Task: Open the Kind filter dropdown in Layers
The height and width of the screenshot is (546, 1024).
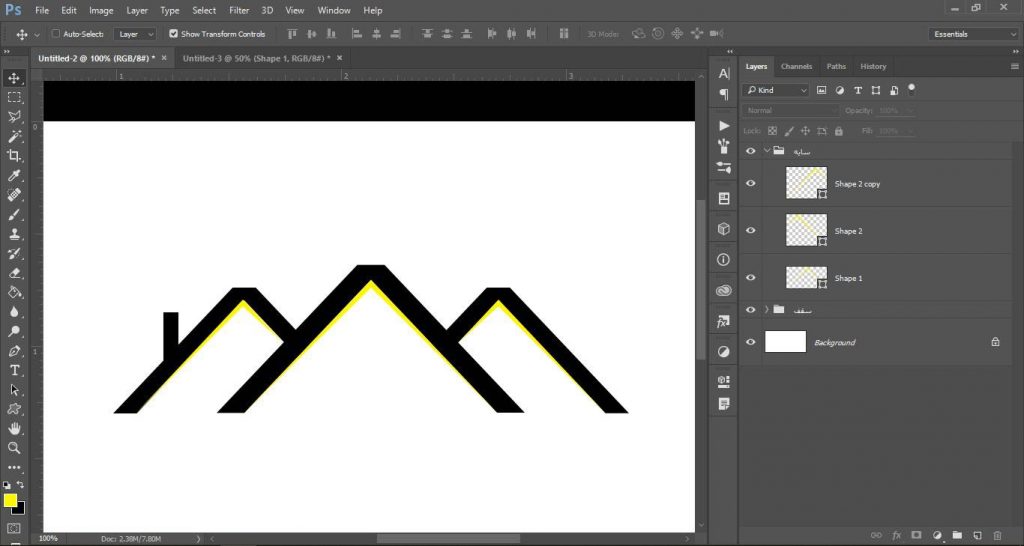Action: pyautogui.click(x=777, y=90)
